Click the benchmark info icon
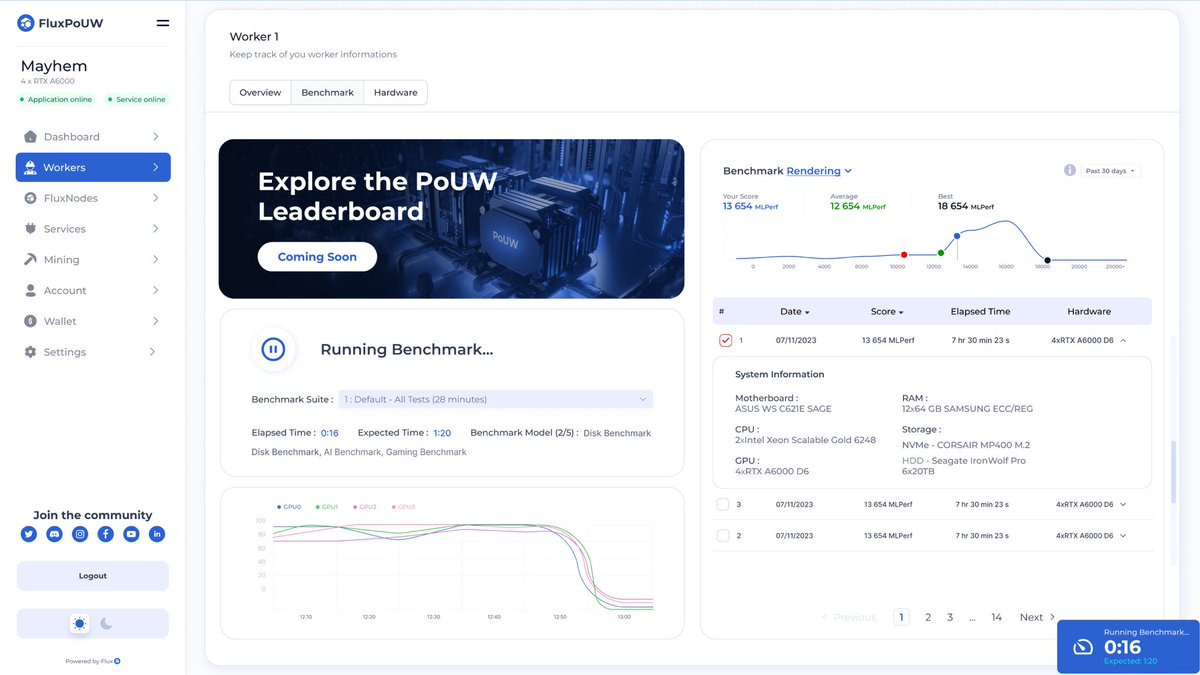Viewport: 1200px width, 675px height. coord(1070,171)
